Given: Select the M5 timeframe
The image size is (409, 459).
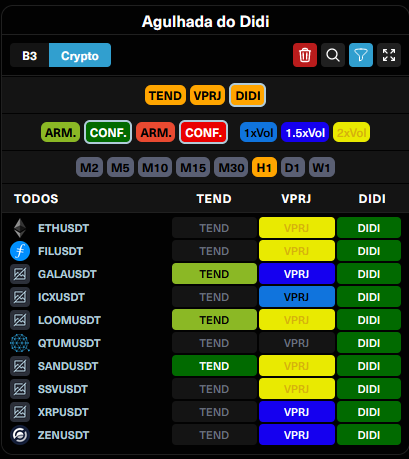Looking at the screenshot, I should pos(120,167).
